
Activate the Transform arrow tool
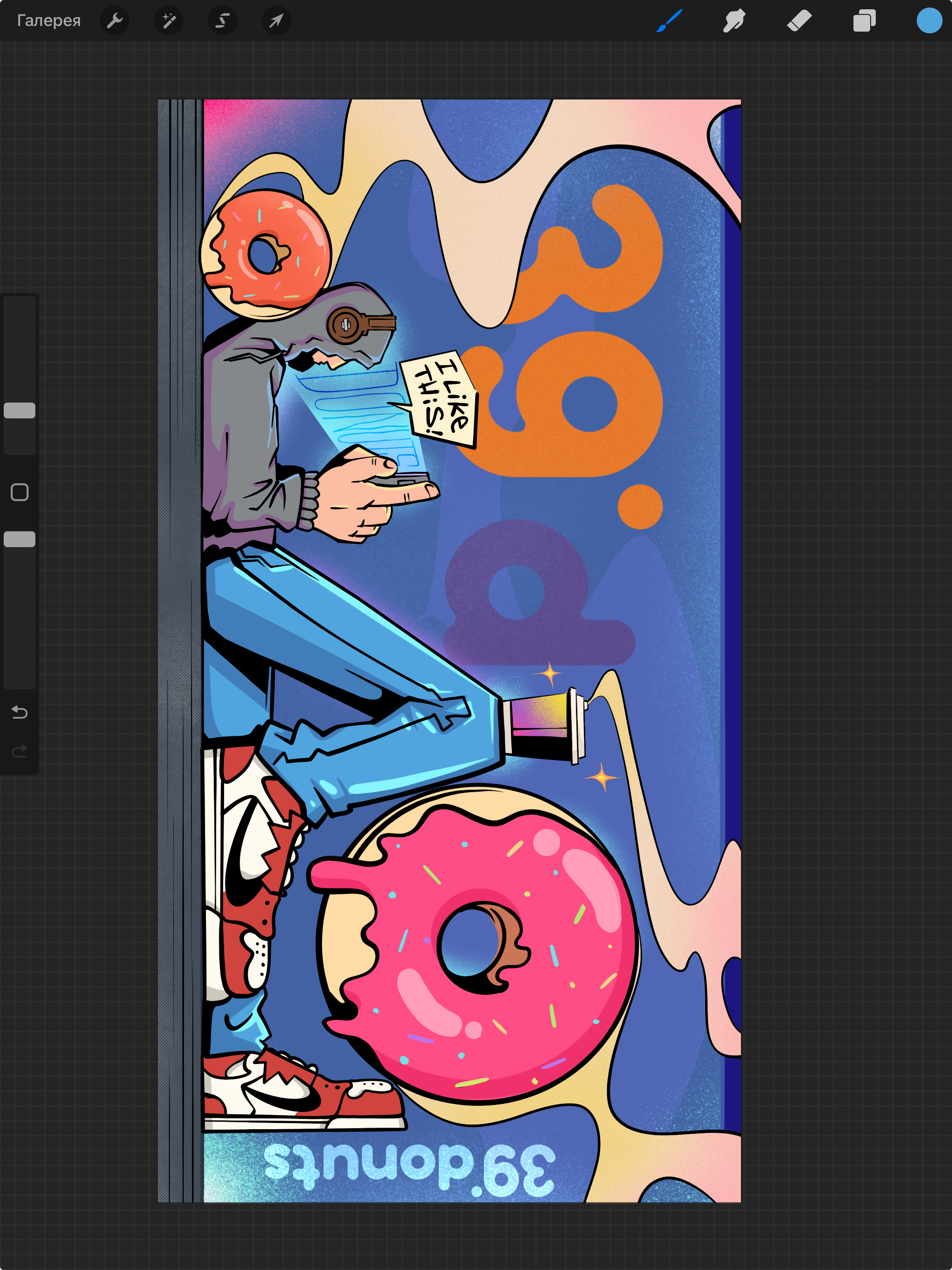(x=276, y=20)
